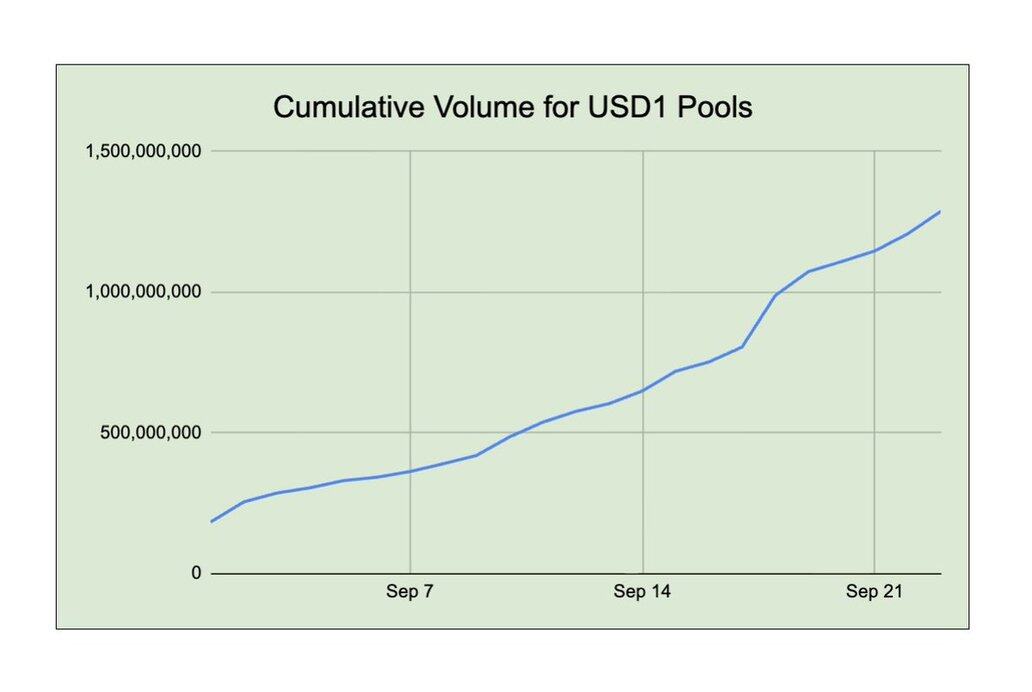Click the chart title Cumulative Volume for USD1 Pools
This screenshot has width=1032, height=692.
513,107
